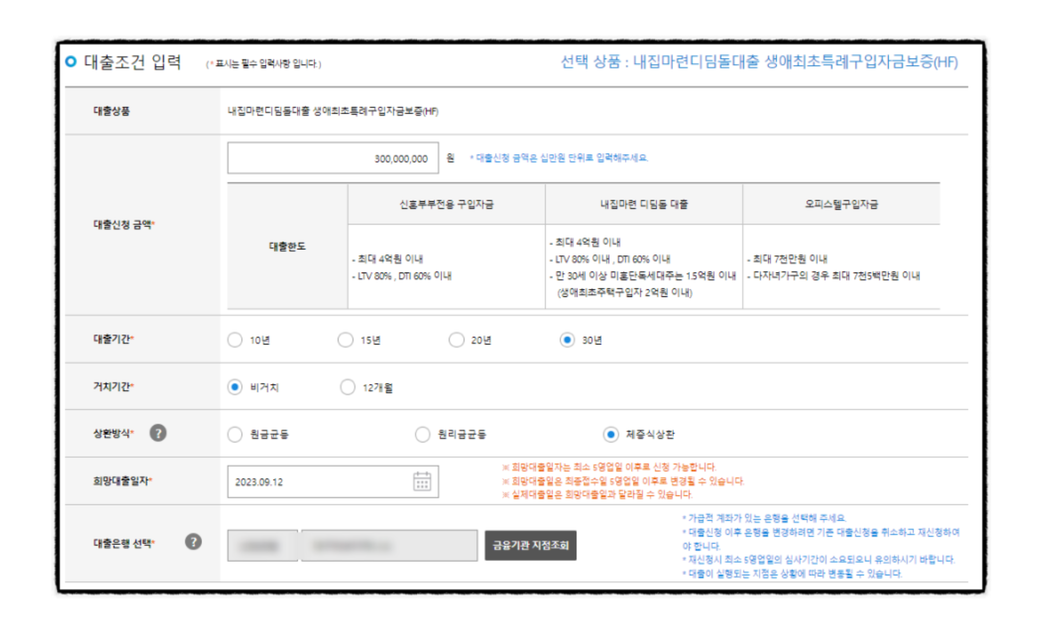This screenshot has width=1040, height=623.
Task: Open the calendar picker for 희망대출일자
Action: (422, 481)
